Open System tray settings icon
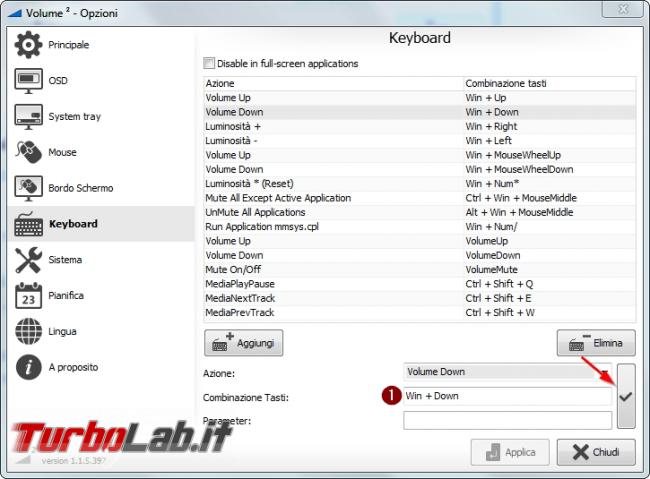 coord(28,117)
